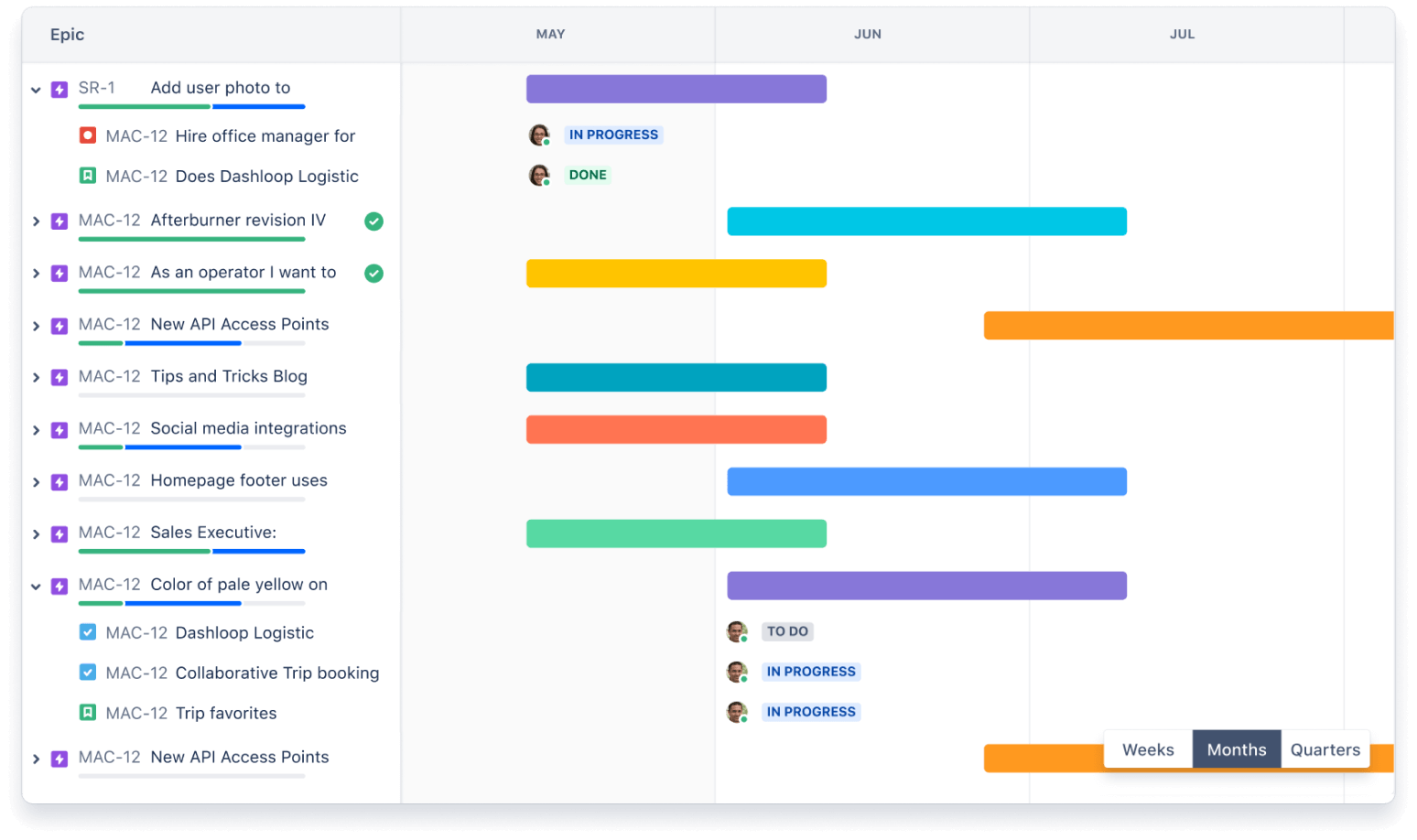This screenshot has height=840, width=1417.
Task: Click the DONE status badge
Action: click(x=588, y=174)
